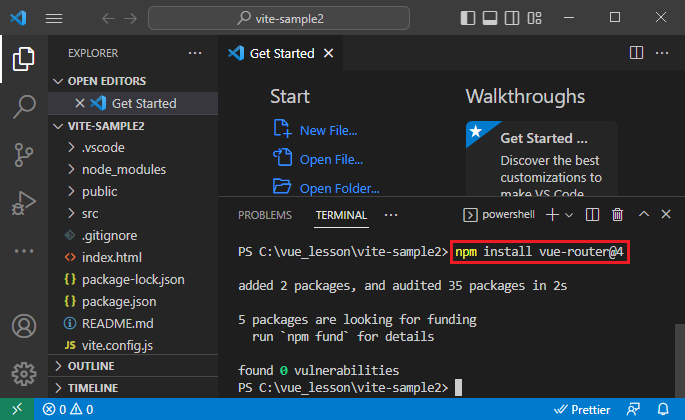The width and height of the screenshot is (685, 420).
Task: Kill the terminal with trash icon
Action: [x=617, y=215]
